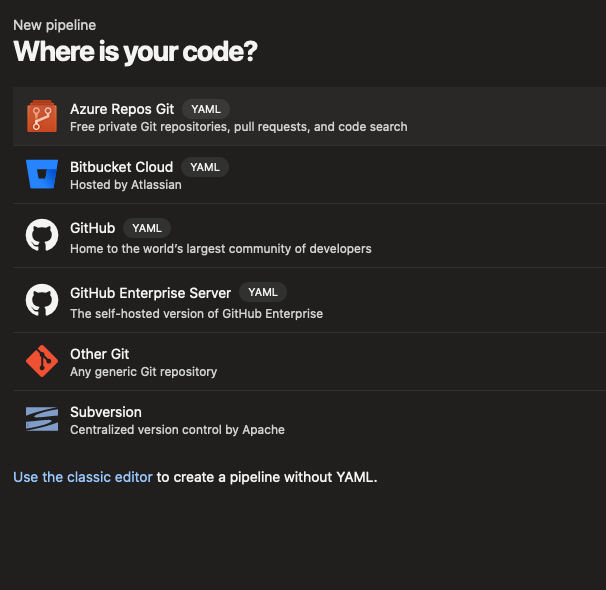Click the GitHub octocat icon
606x590 pixels.
tap(41, 235)
